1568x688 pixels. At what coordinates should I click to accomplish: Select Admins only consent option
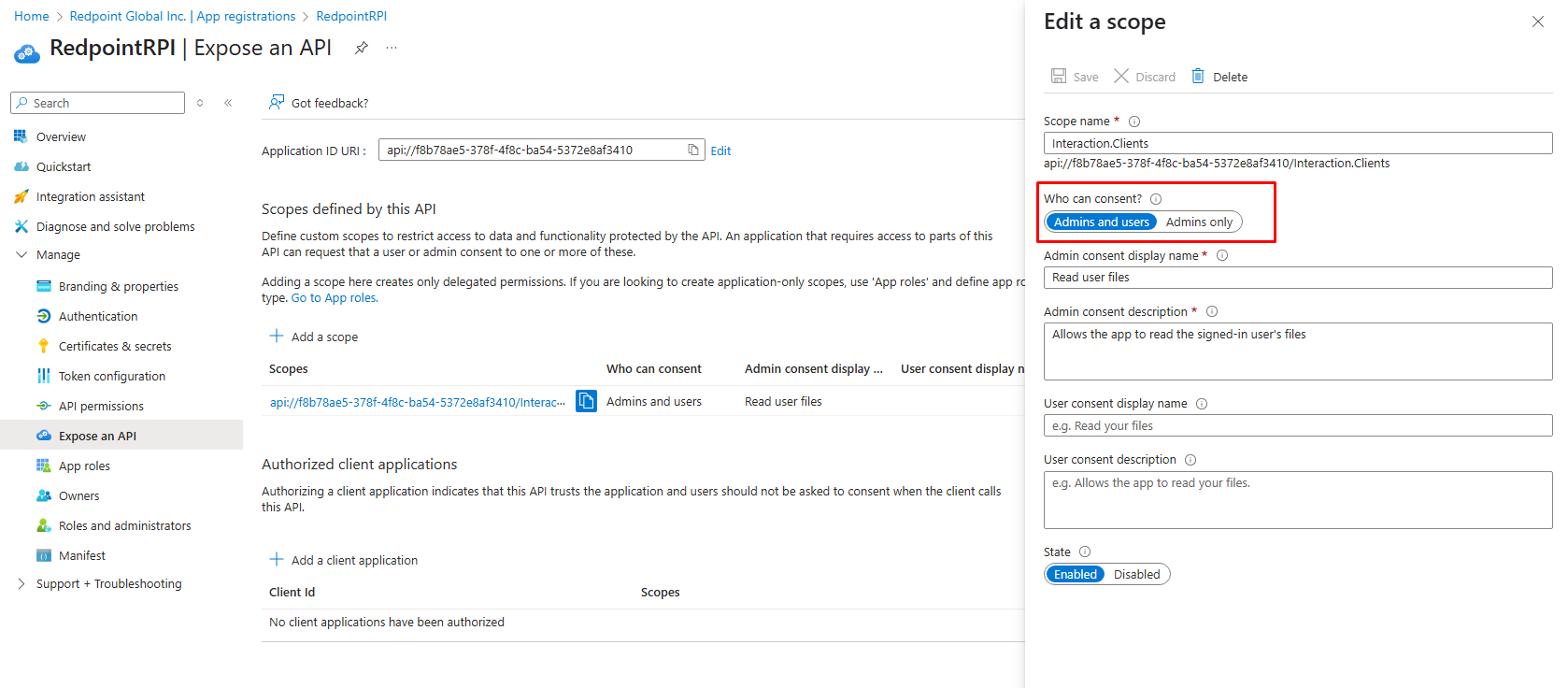point(1199,222)
